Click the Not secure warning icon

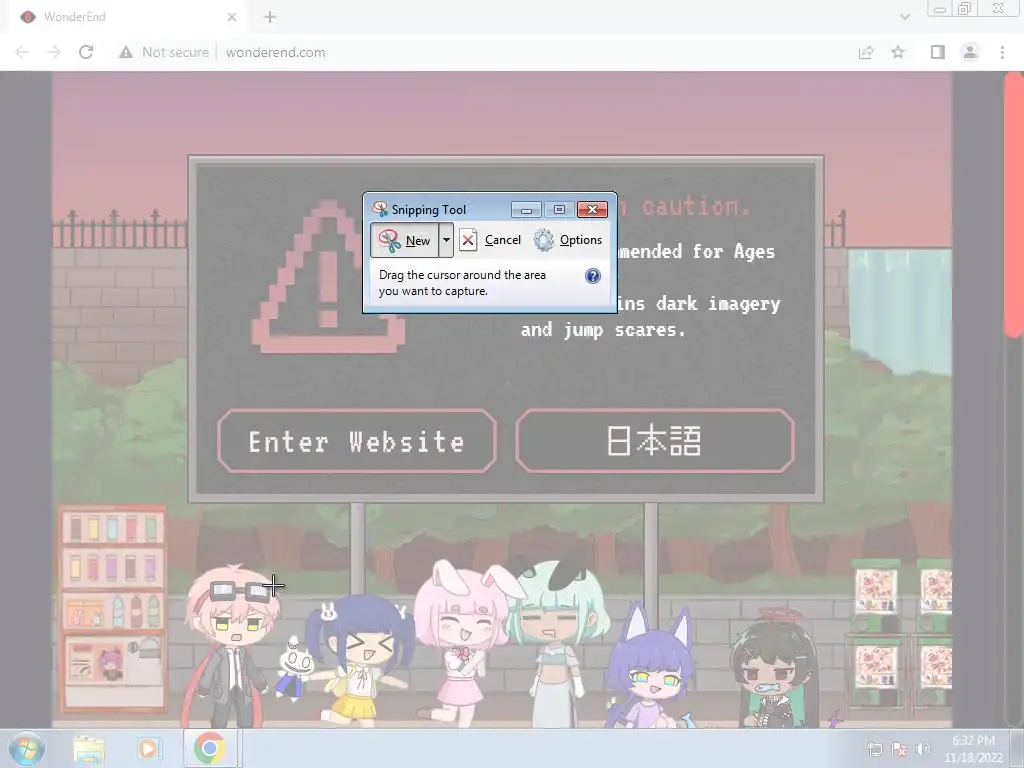(126, 52)
